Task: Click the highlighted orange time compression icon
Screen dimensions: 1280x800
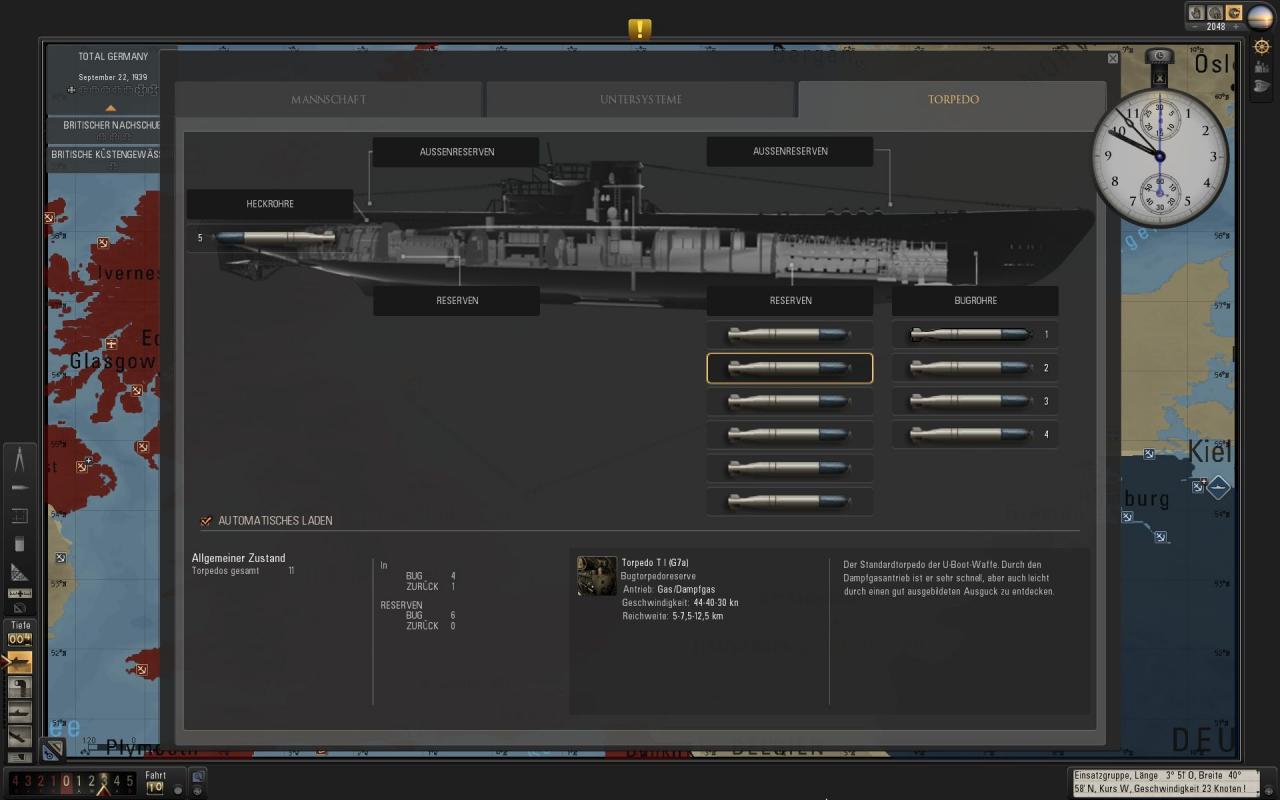Action: (x=1234, y=13)
